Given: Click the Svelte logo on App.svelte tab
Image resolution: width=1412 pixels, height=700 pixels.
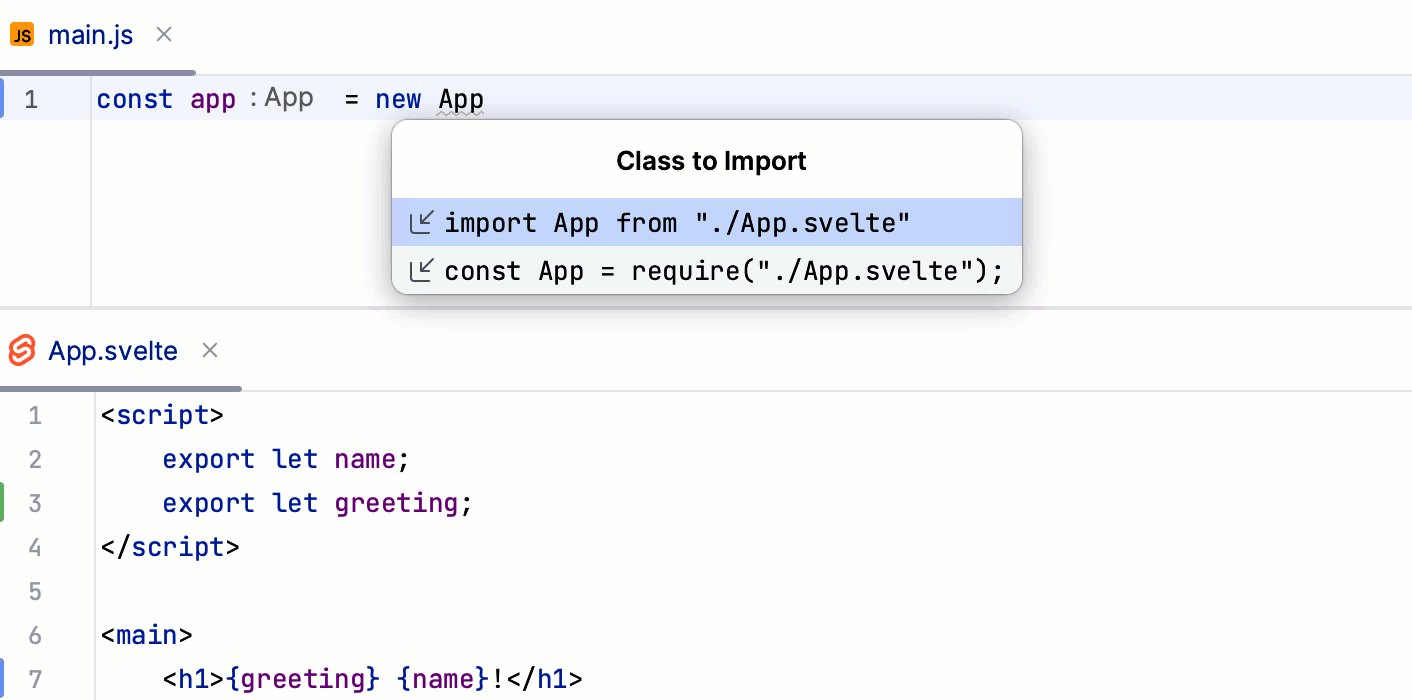Looking at the screenshot, I should click(x=20, y=351).
